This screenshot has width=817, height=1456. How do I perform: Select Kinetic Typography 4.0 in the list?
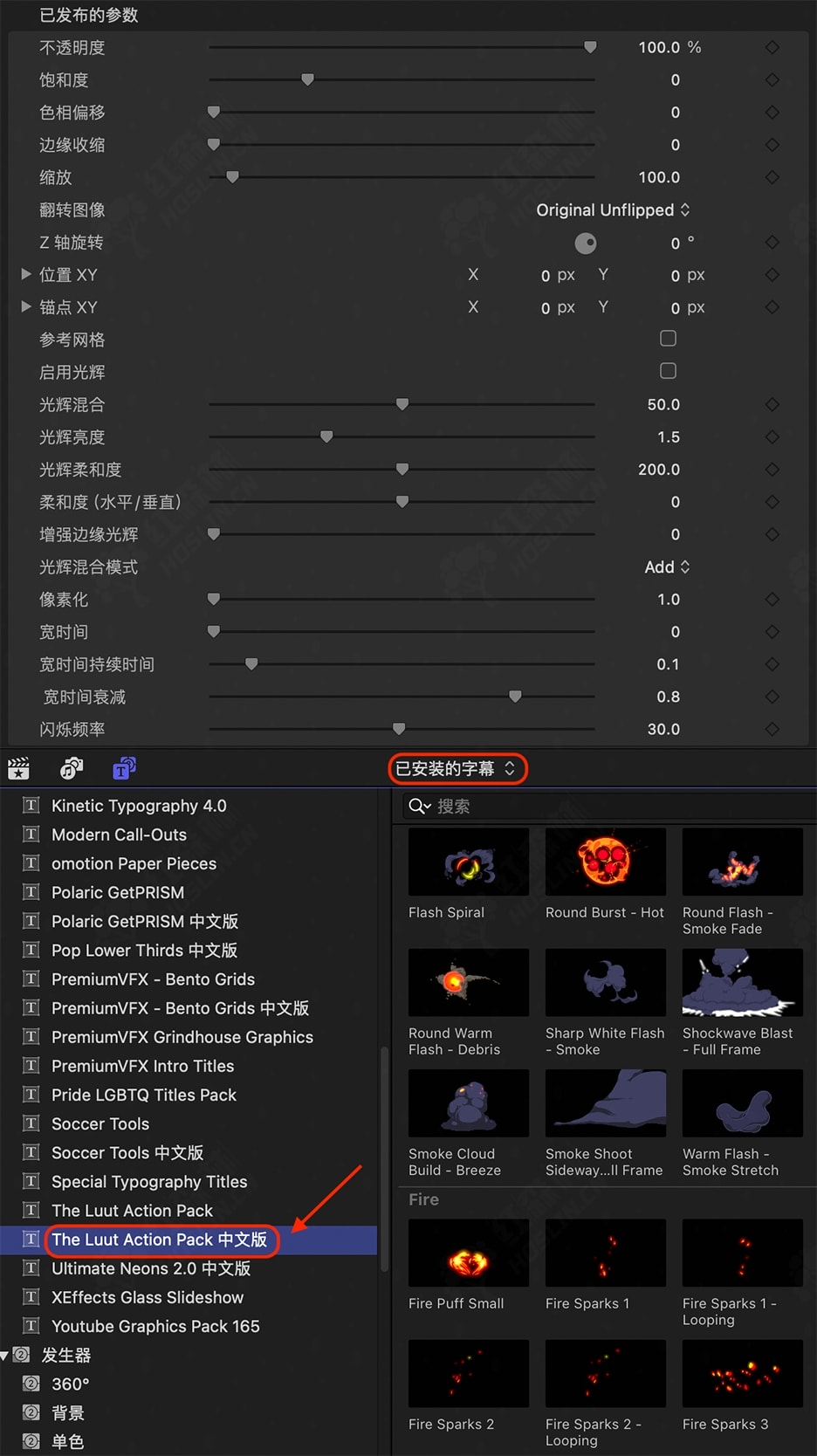(139, 806)
